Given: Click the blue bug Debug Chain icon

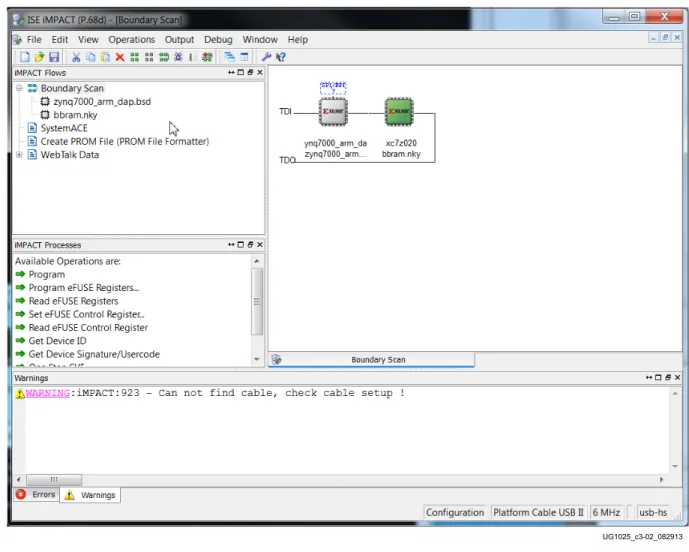Looking at the screenshot, I should coord(178,57).
